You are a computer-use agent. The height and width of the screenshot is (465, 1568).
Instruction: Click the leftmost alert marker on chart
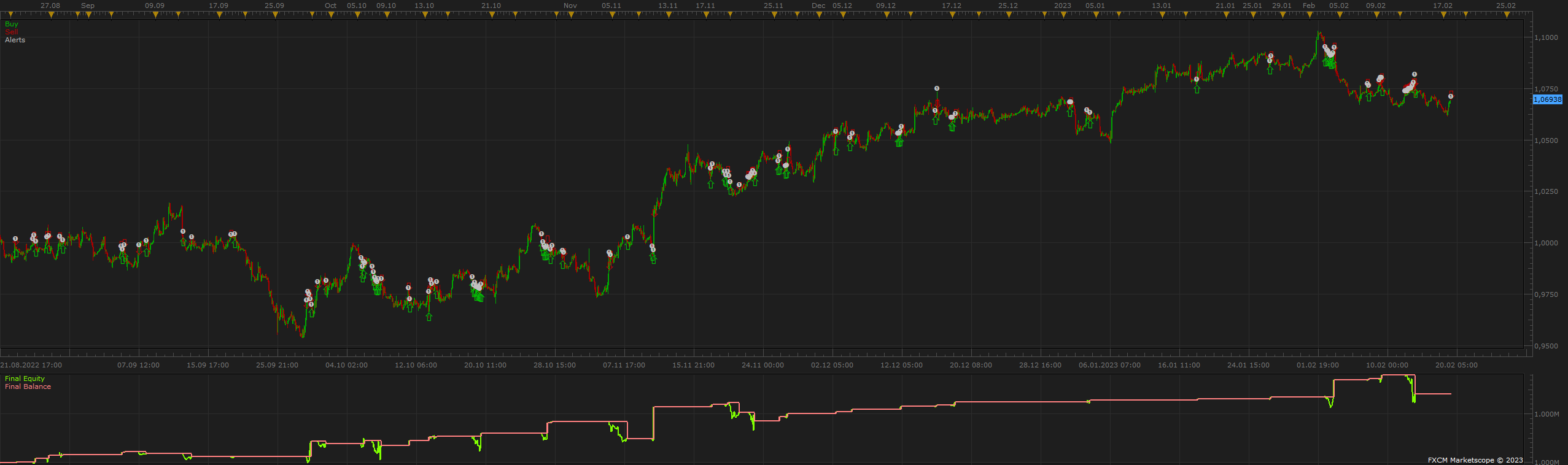[x=15, y=239]
